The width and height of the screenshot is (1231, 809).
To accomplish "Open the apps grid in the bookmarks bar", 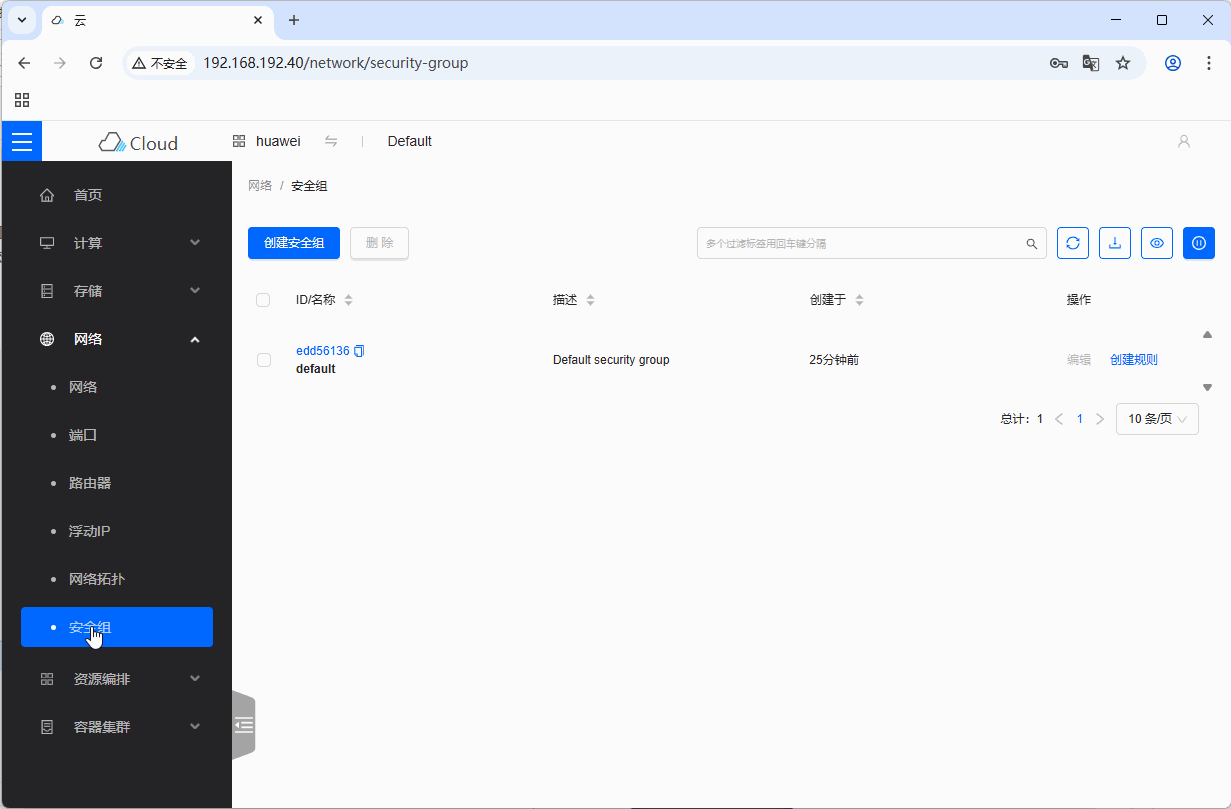I will pyautogui.click(x=22, y=100).
